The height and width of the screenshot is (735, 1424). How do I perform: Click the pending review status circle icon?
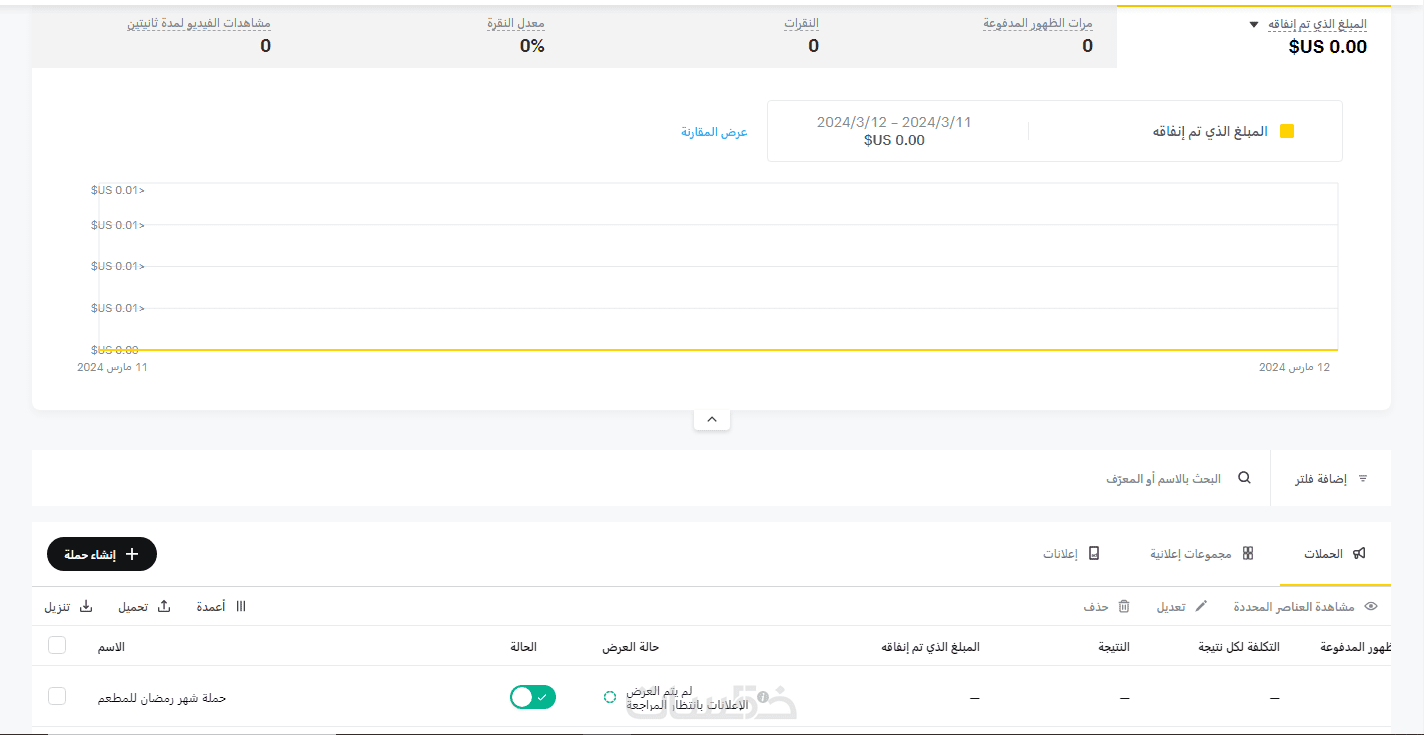pos(610,697)
